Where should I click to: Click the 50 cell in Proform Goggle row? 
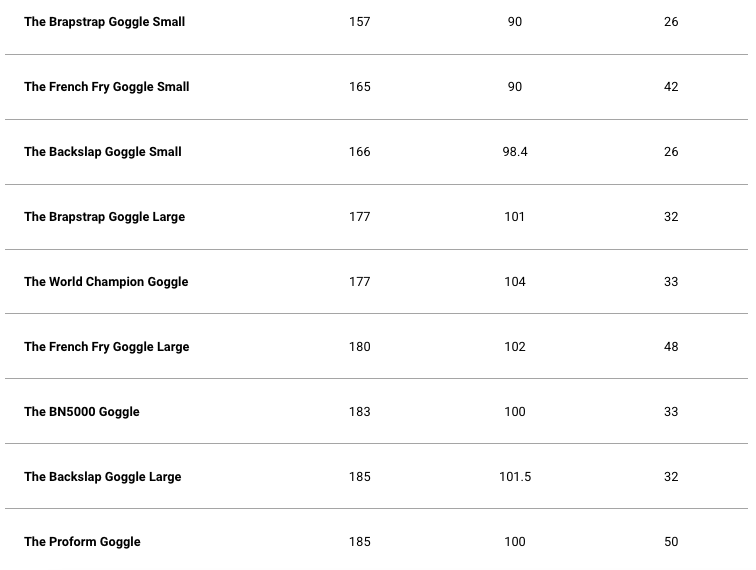click(671, 542)
